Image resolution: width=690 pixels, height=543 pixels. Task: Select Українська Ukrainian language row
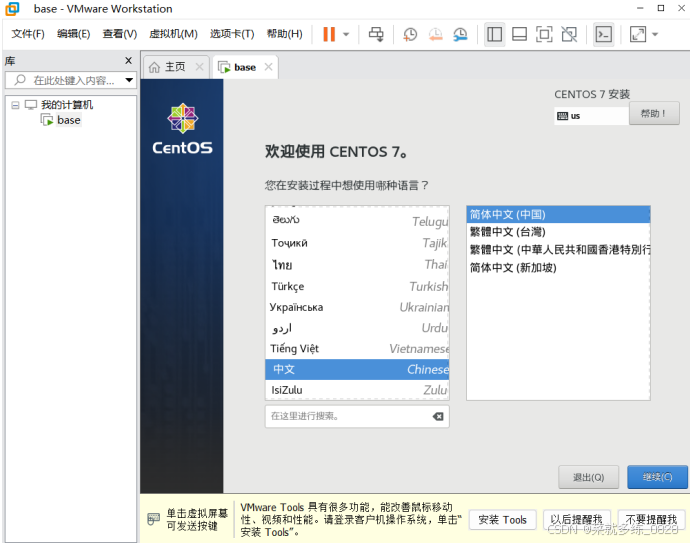coord(357,307)
